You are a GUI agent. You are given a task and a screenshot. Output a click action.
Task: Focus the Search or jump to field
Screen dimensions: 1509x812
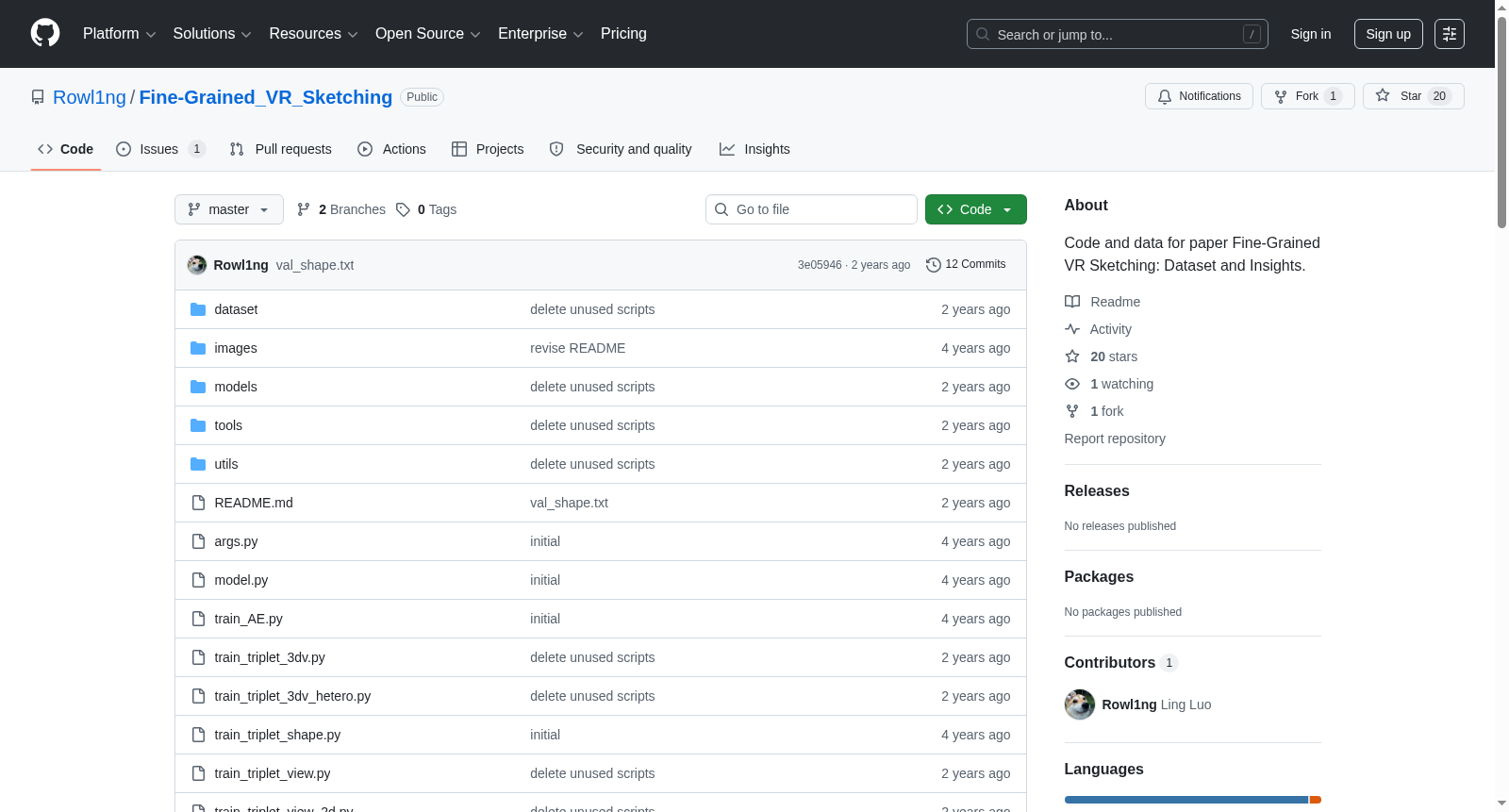click(x=1118, y=34)
